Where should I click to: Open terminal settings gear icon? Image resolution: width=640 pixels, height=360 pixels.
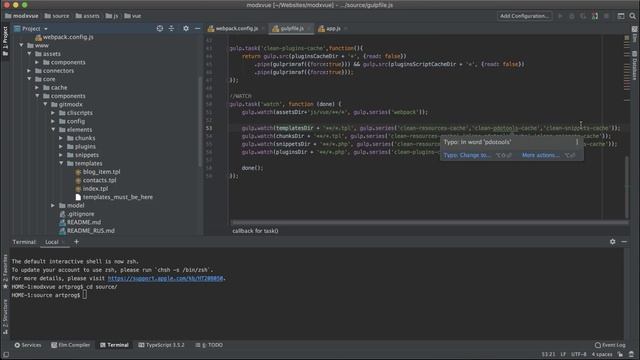coord(612,242)
